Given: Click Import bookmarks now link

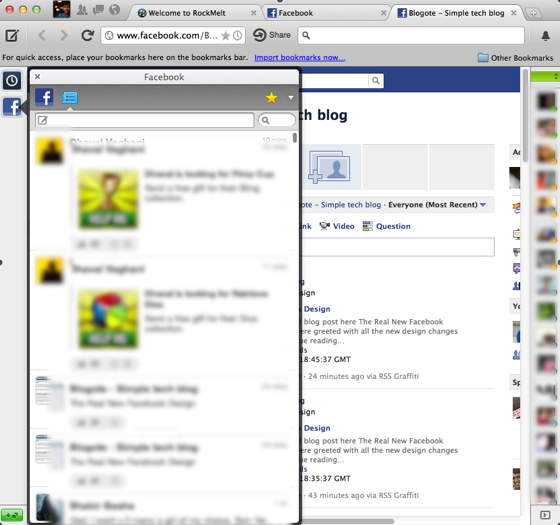Looking at the screenshot, I should pos(299,58).
